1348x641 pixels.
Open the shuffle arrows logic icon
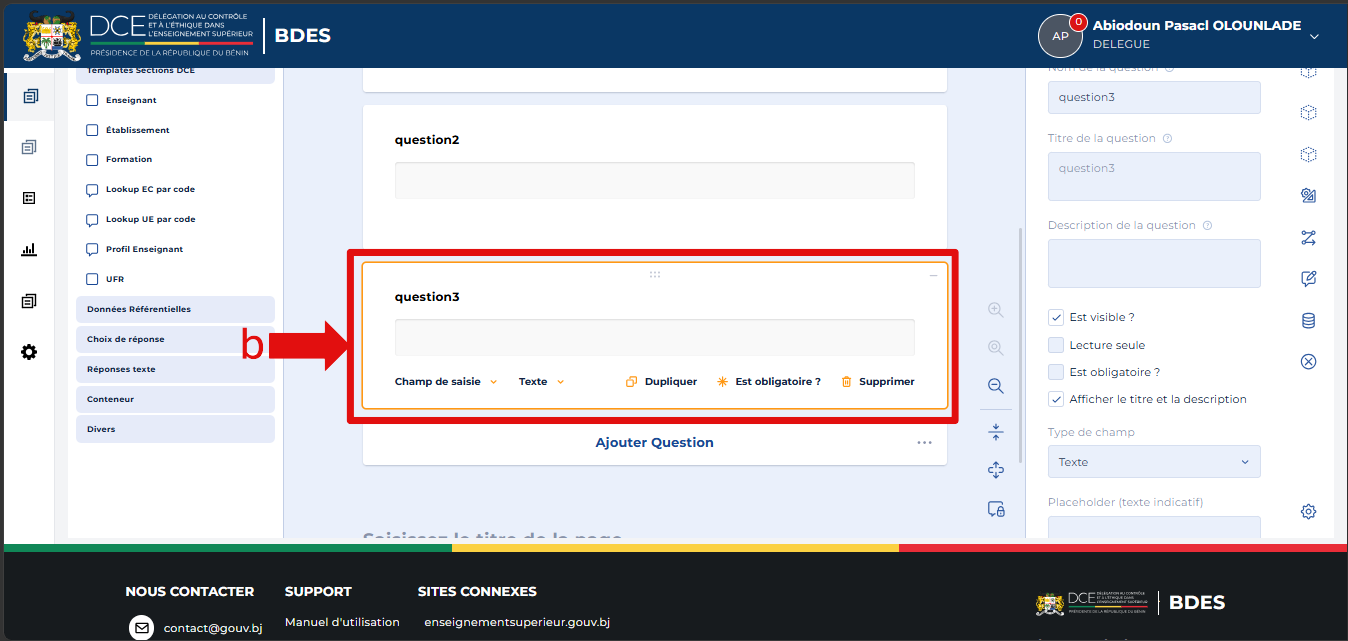click(1308, 237)
